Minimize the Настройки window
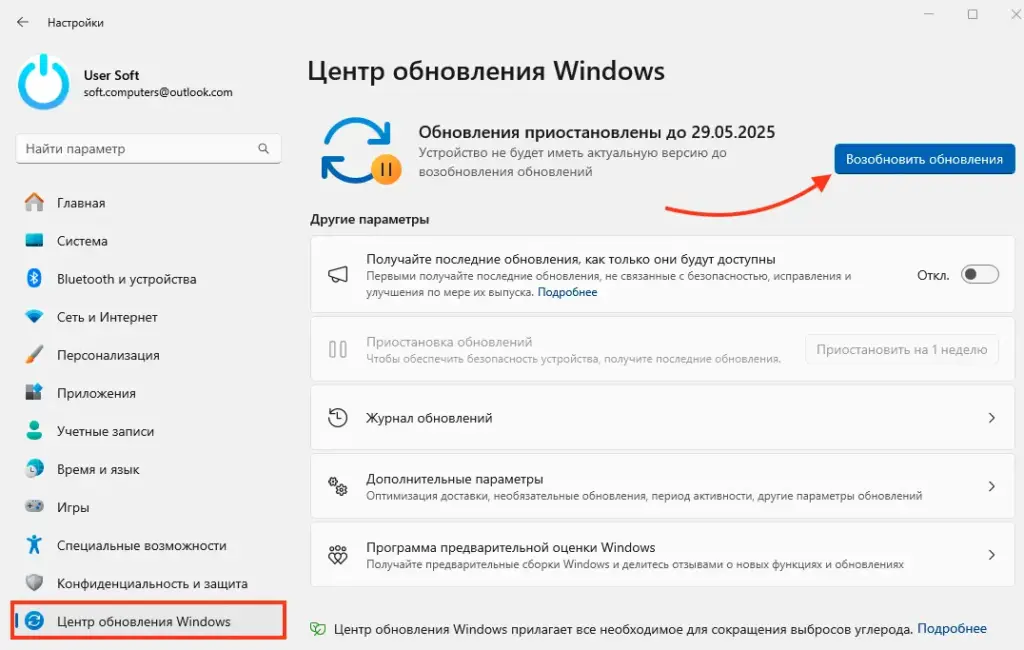Viewport: 1024px width, 650px height. point(929,14)
